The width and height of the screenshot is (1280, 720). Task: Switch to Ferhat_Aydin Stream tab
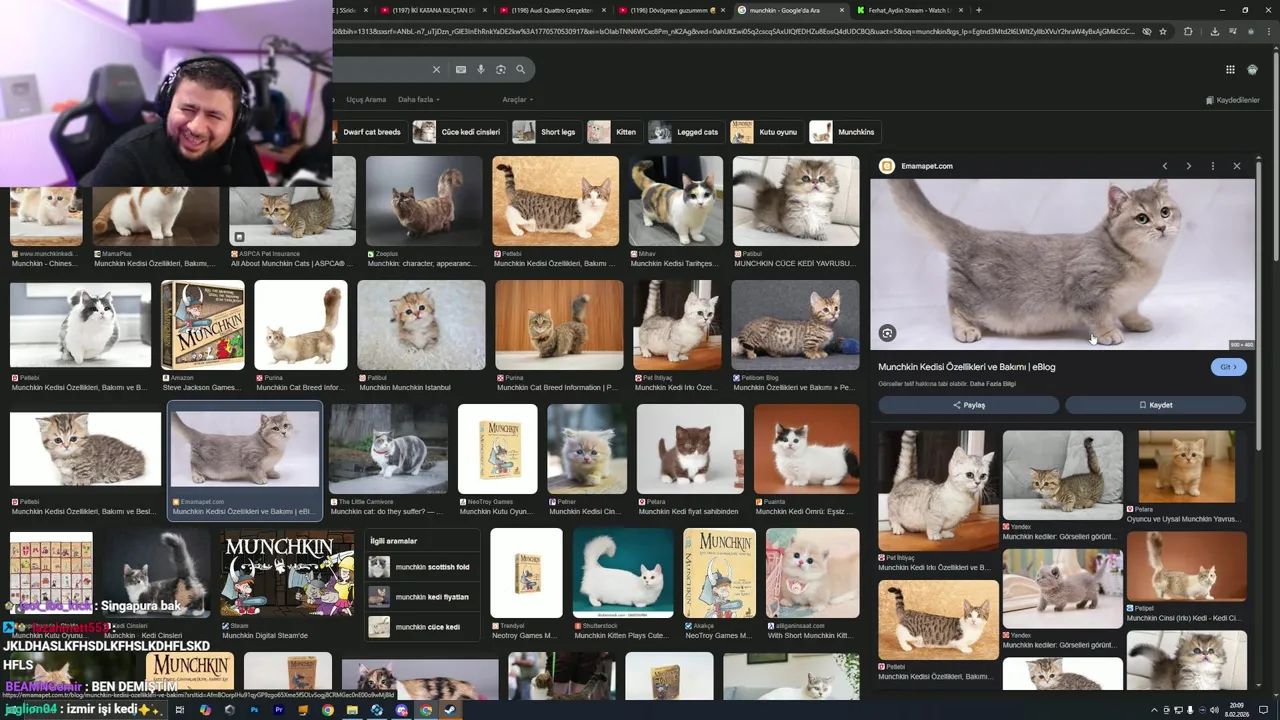(909, 10)
